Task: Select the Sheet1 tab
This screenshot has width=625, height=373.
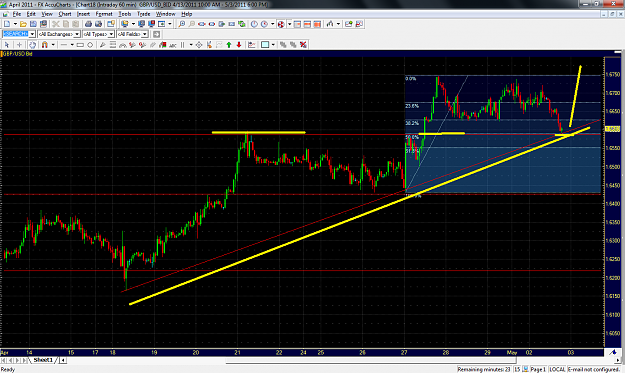Action: 43,360
